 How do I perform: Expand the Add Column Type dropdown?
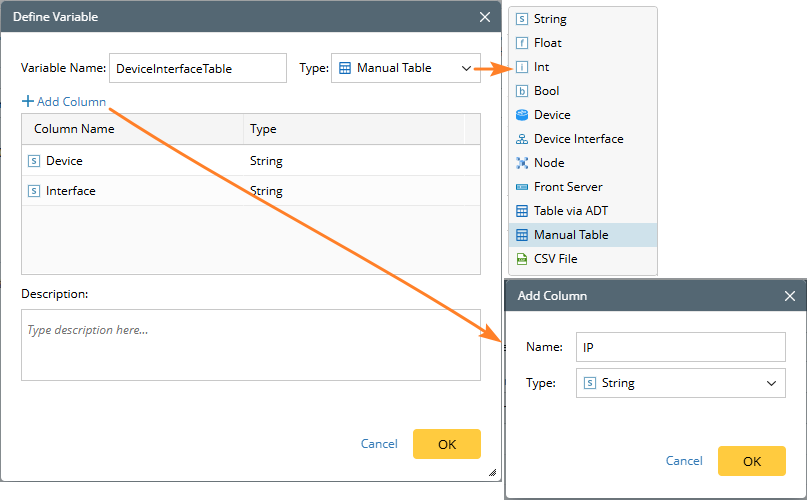point(680,383)
